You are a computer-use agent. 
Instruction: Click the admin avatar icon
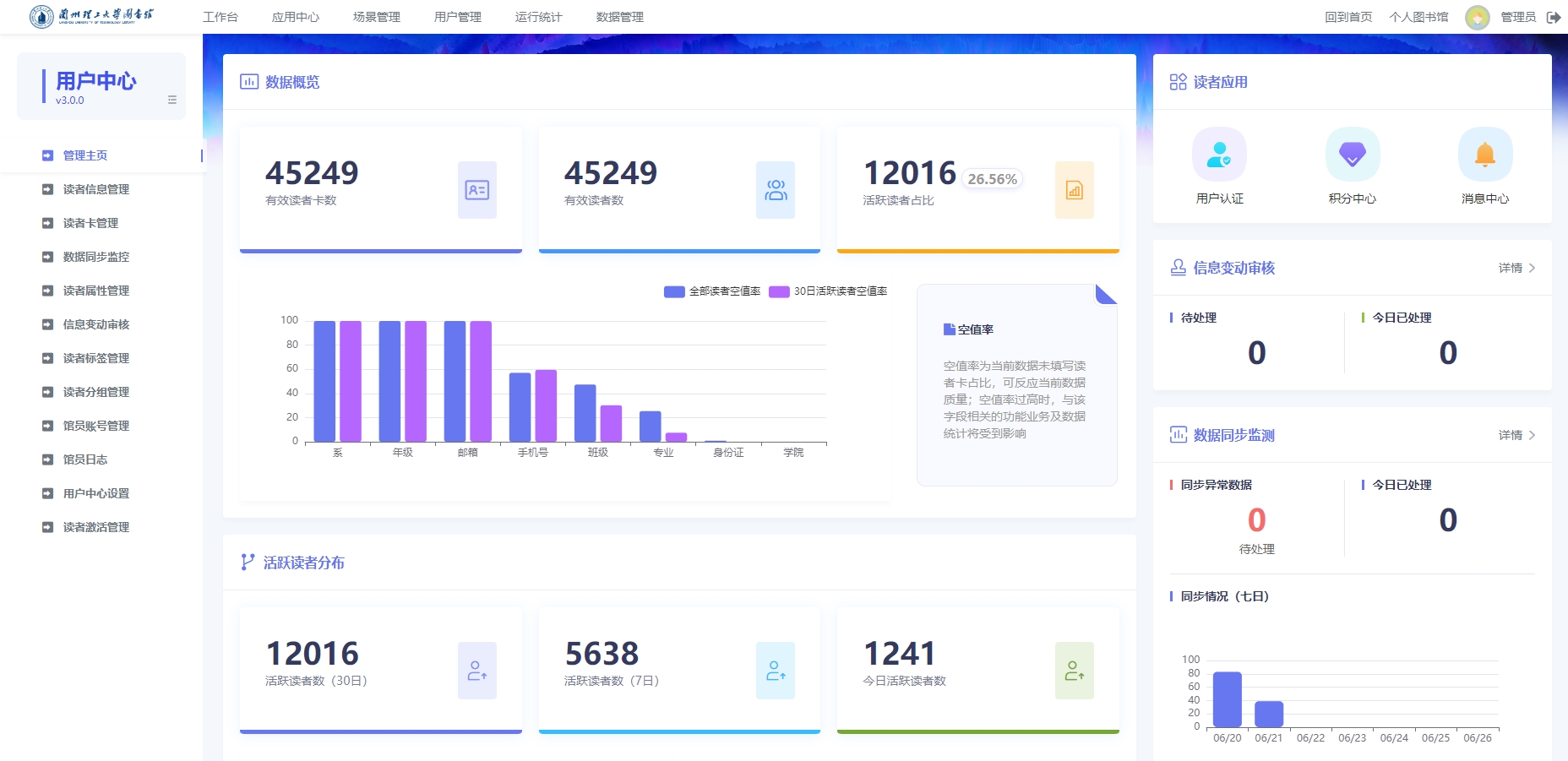click(x=1477, y=18)
